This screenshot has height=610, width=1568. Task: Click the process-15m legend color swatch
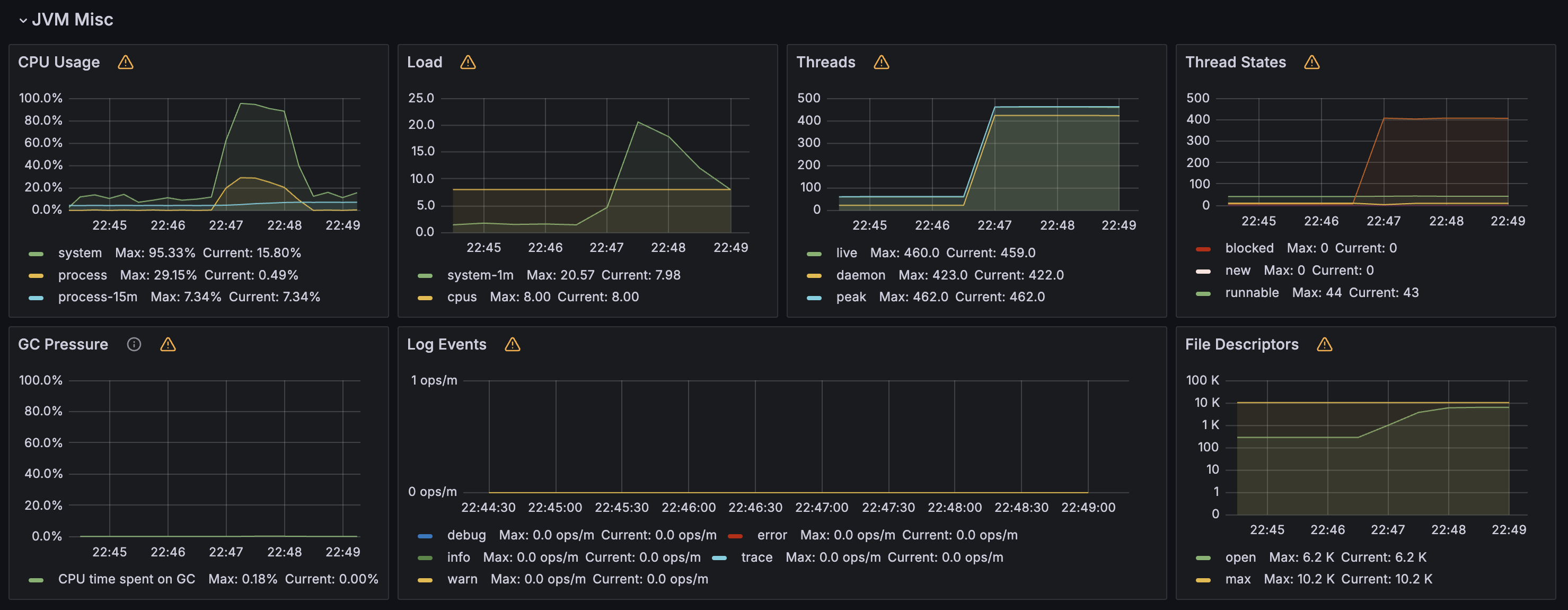tap(36, 298)
